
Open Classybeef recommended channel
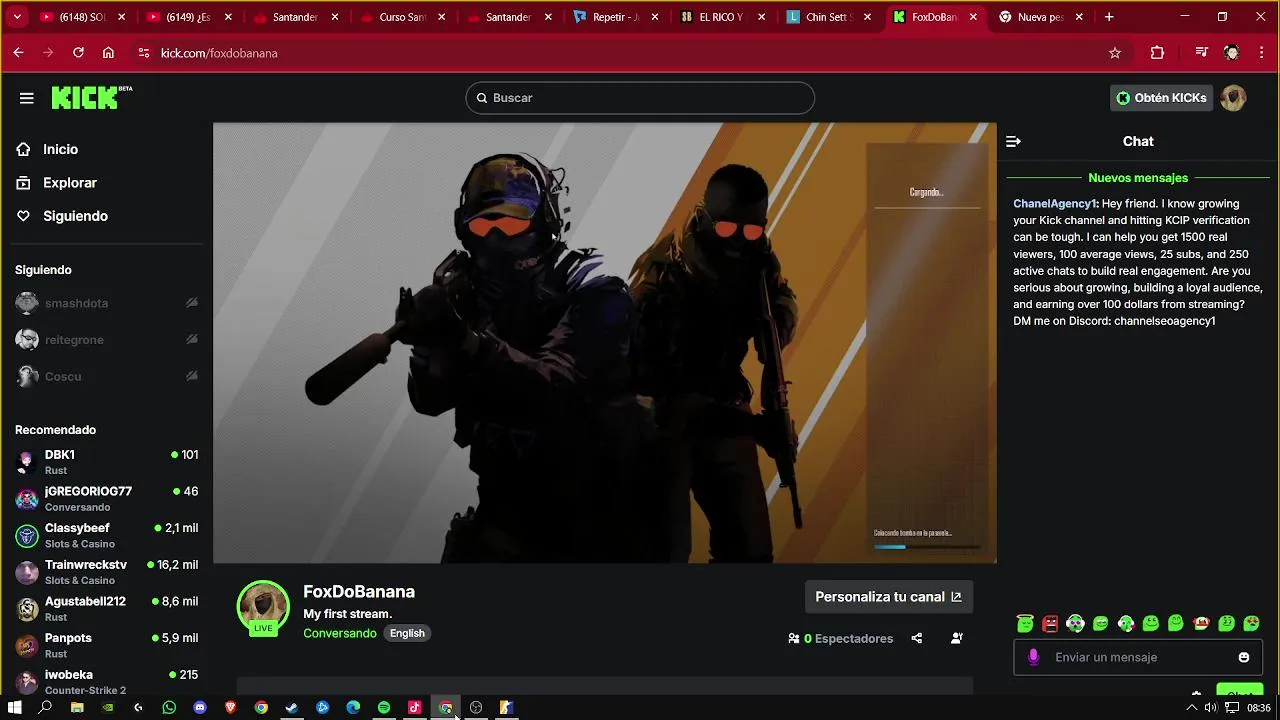click(107, 535)
